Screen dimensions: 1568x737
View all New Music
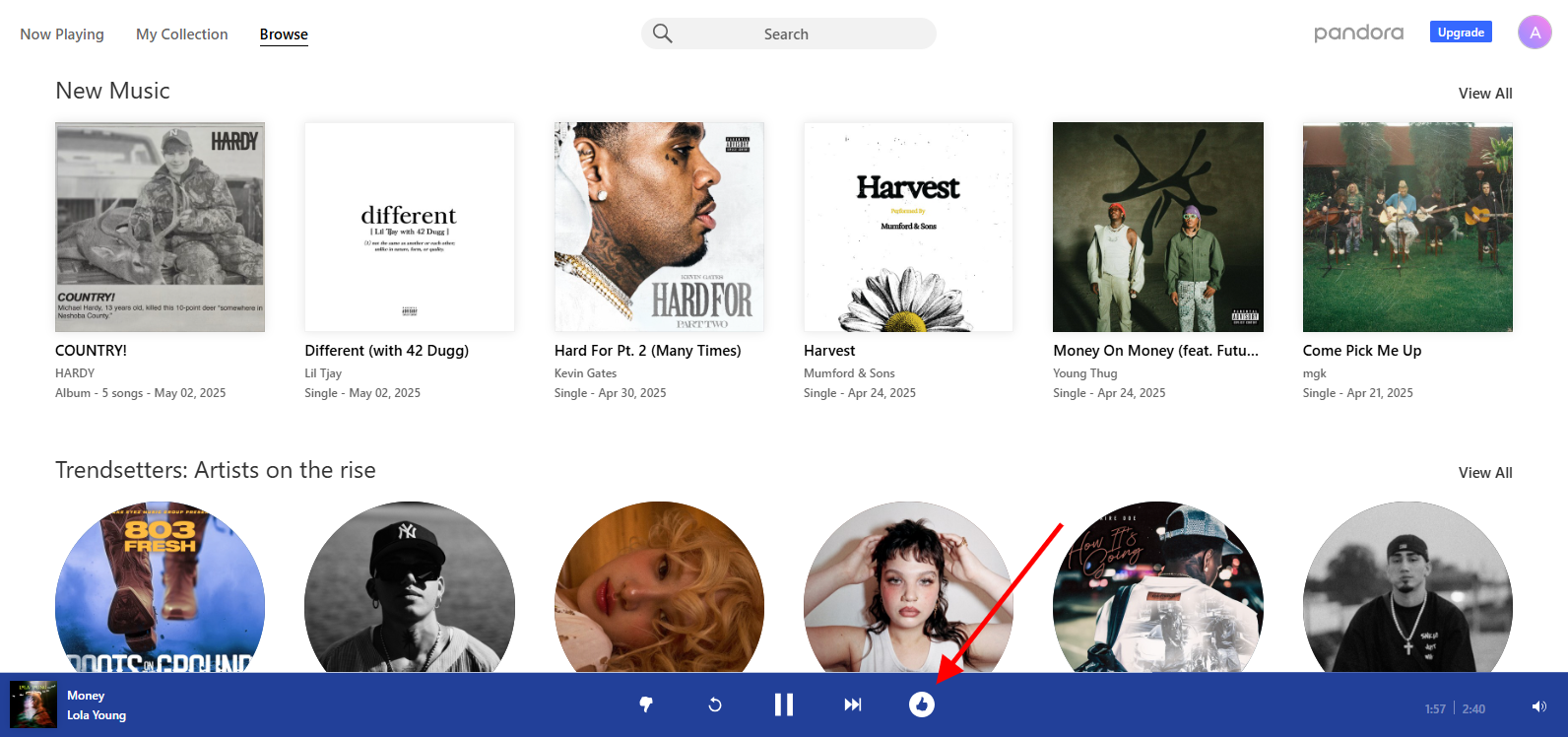(1485, 94)
